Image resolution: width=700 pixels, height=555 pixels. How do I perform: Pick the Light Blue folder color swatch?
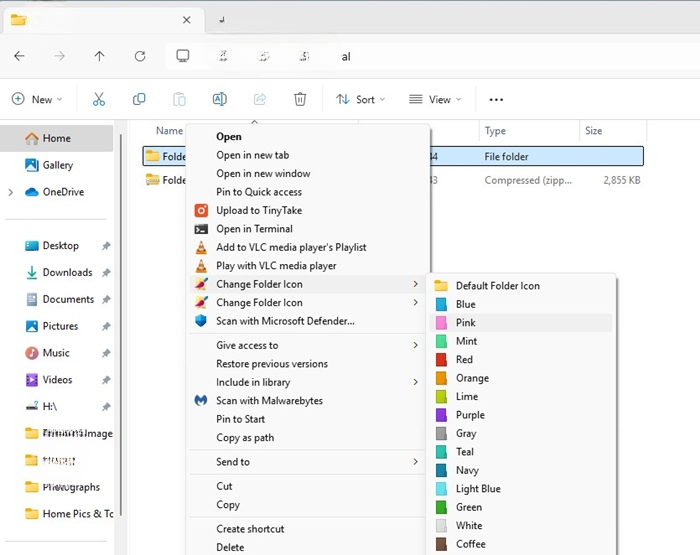tap(441, 488)
